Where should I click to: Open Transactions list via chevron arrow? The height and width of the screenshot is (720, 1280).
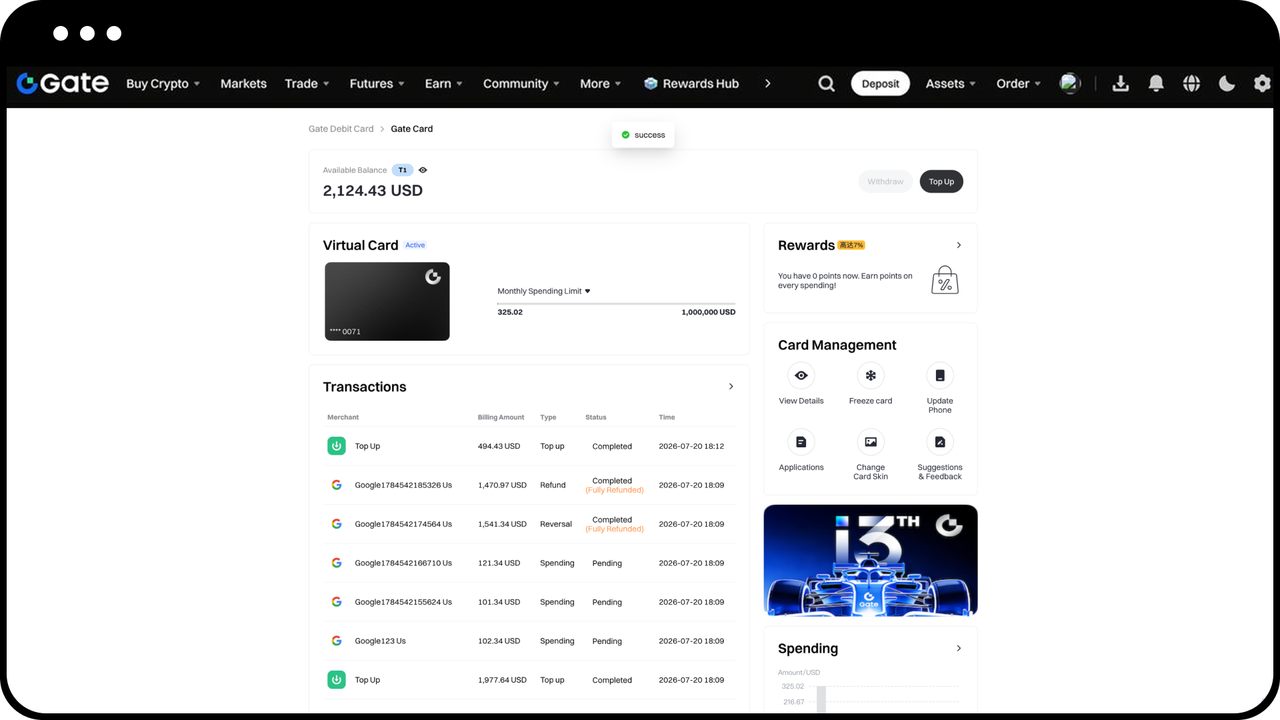tap(731, 387)
